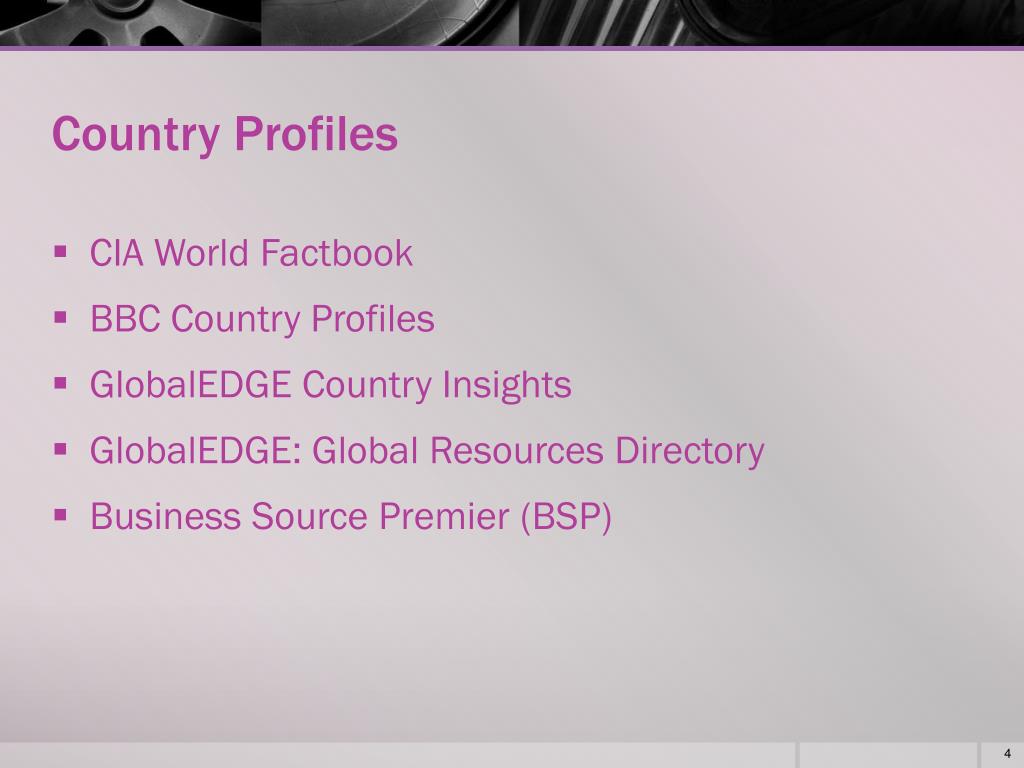Open GlobalEDGE Country Insights link
The image size is (1024, 768).
point(330,385)
